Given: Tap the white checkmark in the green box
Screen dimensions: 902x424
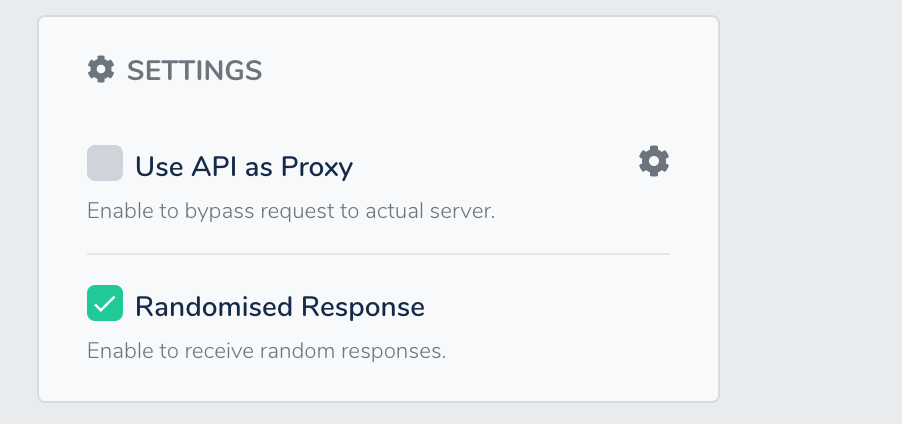Looking at the screenshot, I should 105,303.
